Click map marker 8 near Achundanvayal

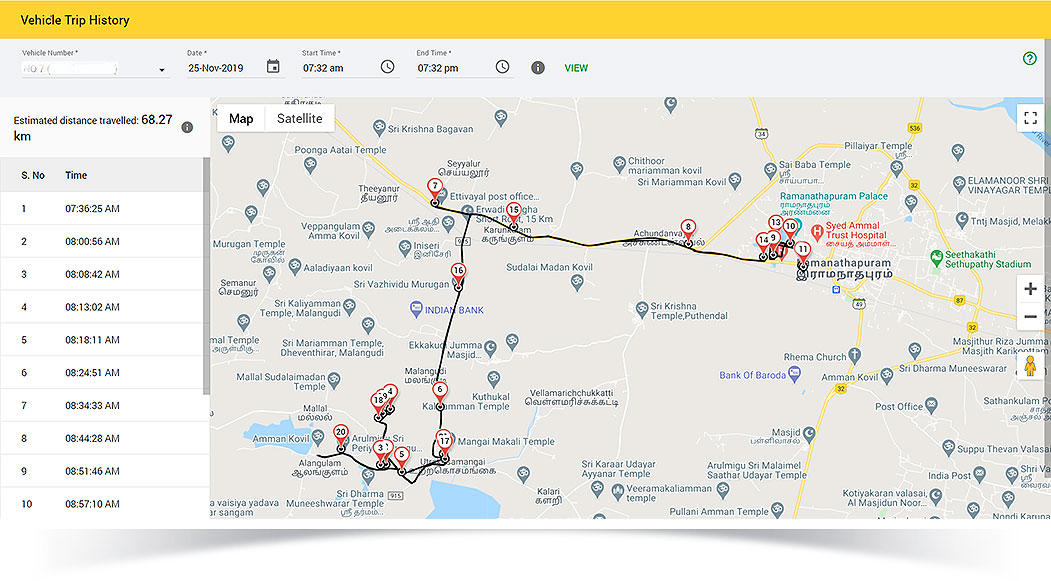[687, 229]
